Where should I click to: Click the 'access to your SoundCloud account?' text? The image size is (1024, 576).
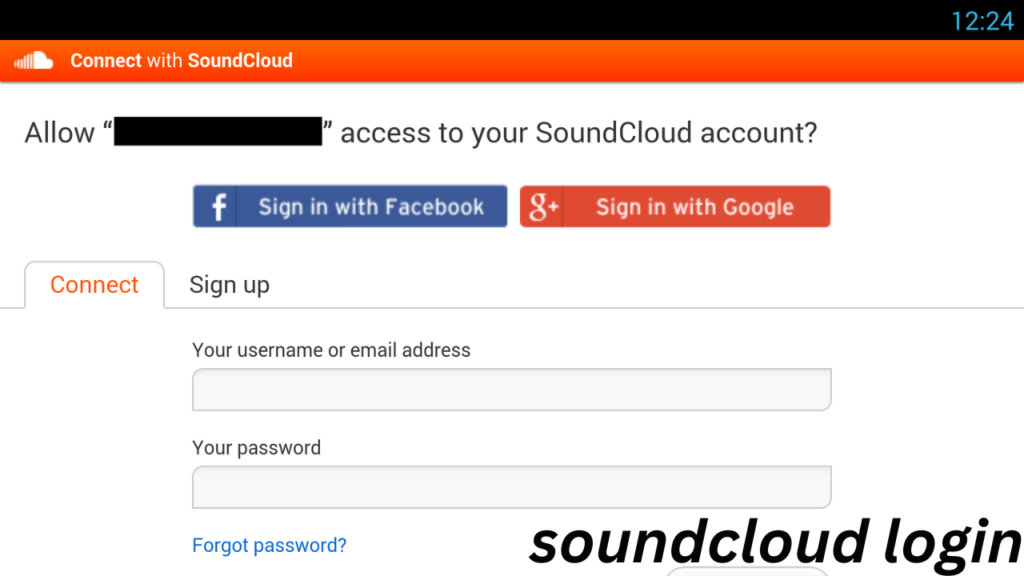click(579, 133)
